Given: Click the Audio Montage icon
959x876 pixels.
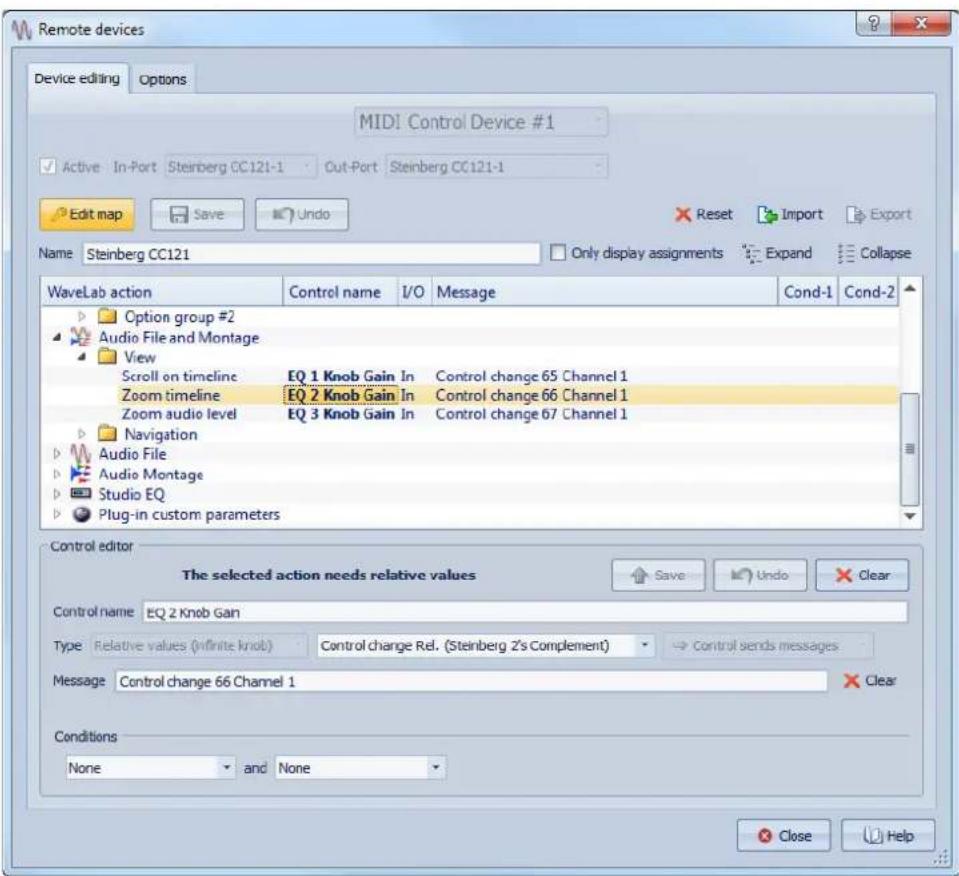Looking at the screenshot, I should coord(81,474).
